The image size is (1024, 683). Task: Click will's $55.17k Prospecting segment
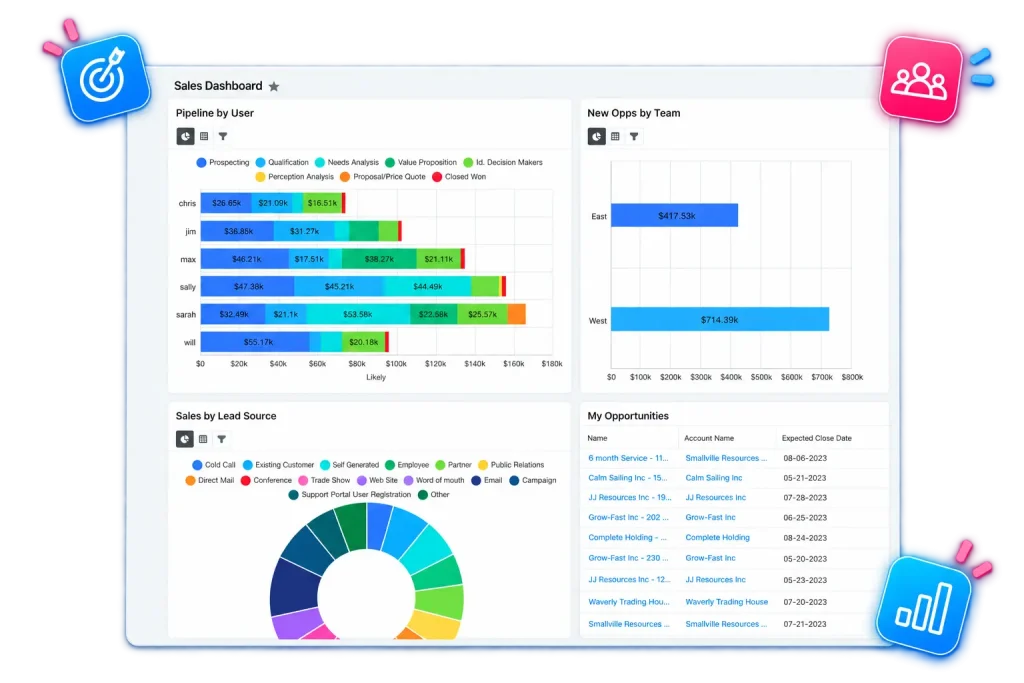(x=255, y=342)
